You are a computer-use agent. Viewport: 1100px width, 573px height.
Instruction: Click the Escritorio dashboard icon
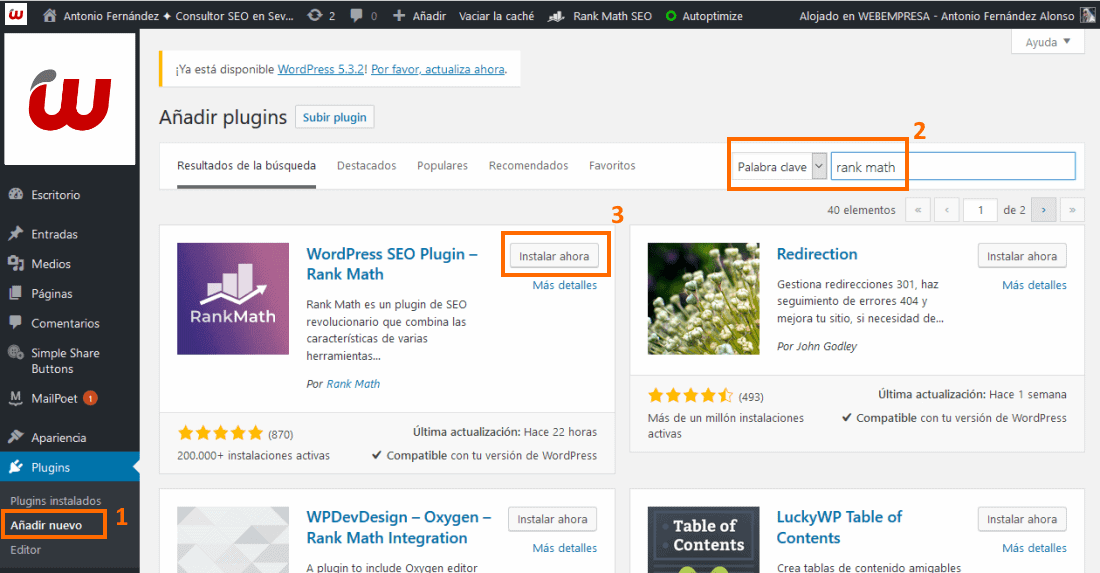click(16, 194)
